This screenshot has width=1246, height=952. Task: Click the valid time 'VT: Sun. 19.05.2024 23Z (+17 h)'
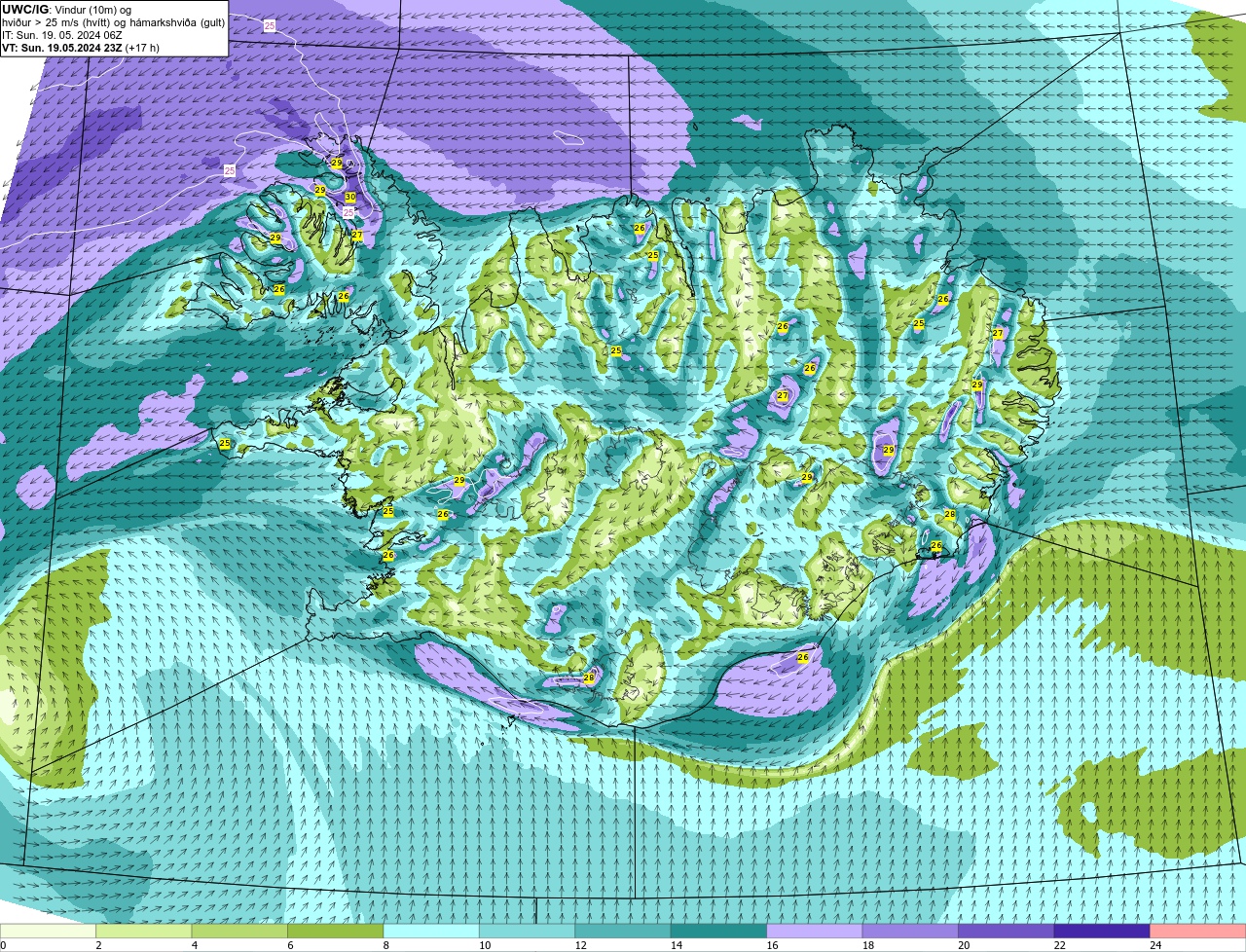click(81, 47)
